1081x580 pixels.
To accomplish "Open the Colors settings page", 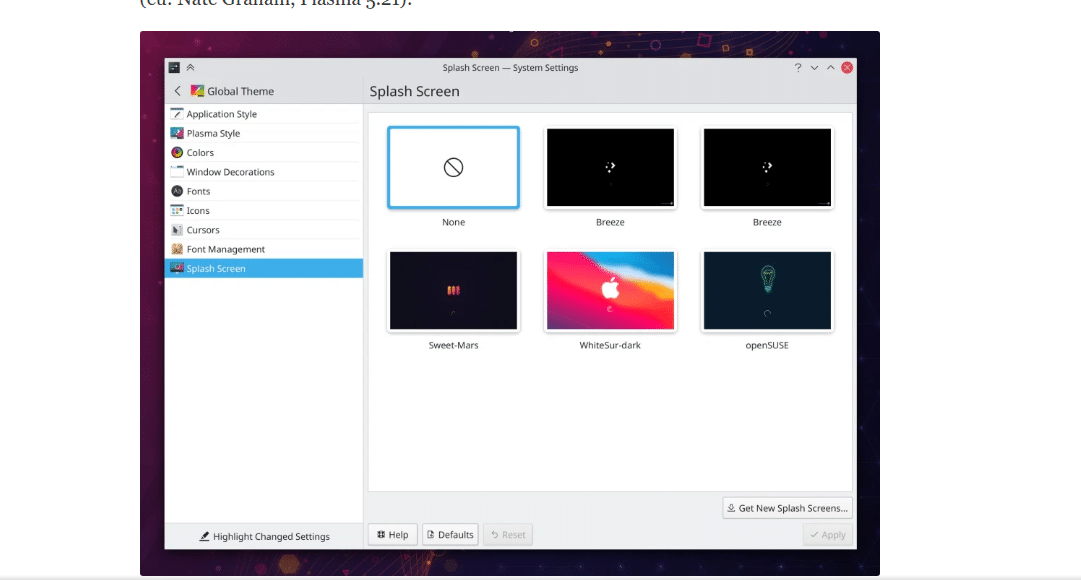I will pyautogui.click(x=264, y=152).
